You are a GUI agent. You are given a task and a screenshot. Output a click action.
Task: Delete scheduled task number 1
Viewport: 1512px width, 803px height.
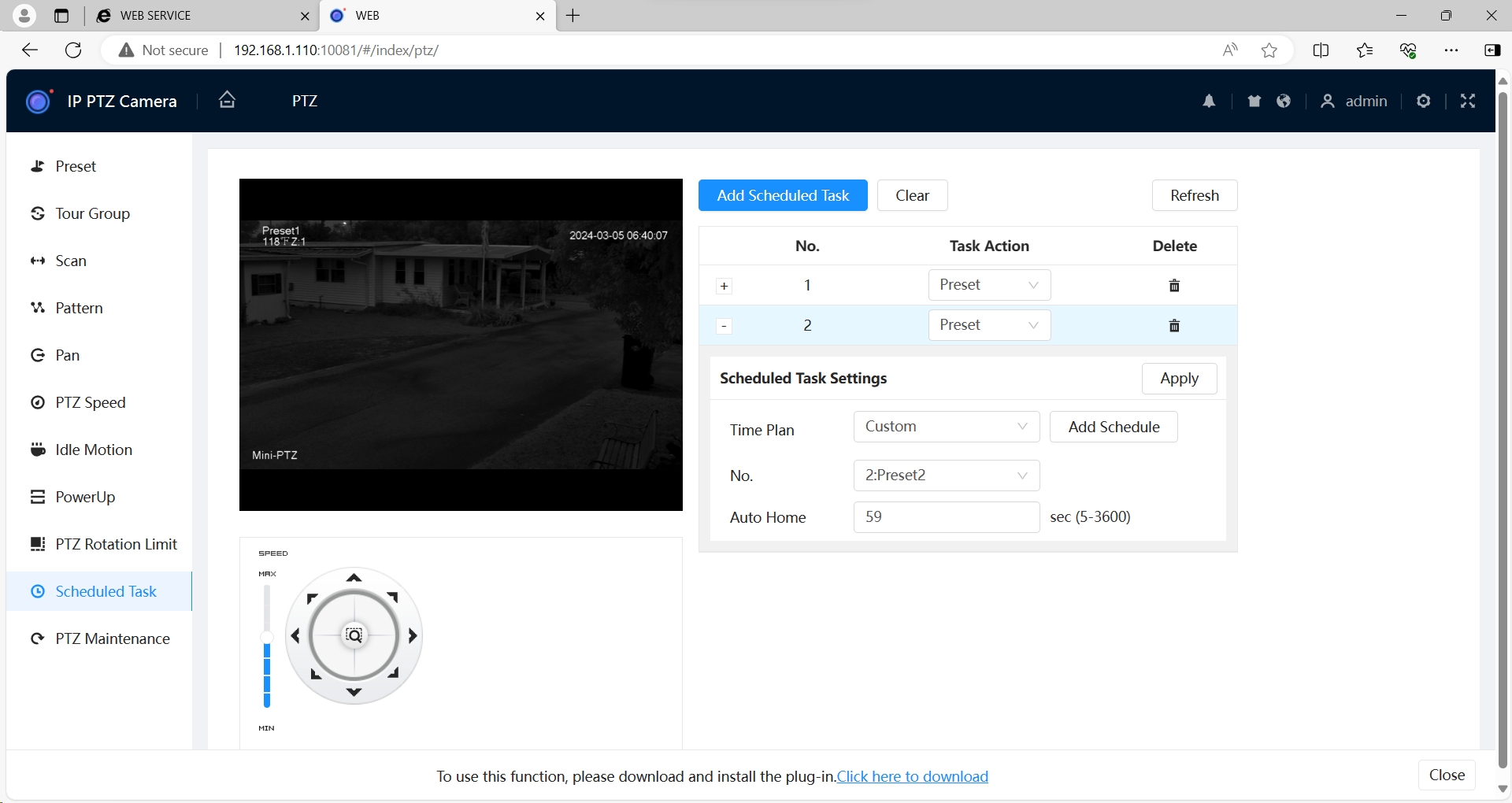[x=1174, y=286]
